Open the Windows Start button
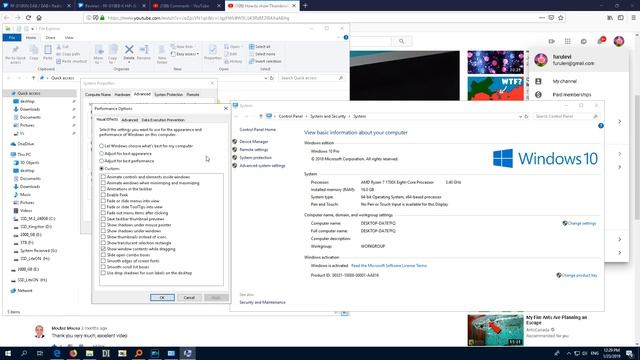 7,353
